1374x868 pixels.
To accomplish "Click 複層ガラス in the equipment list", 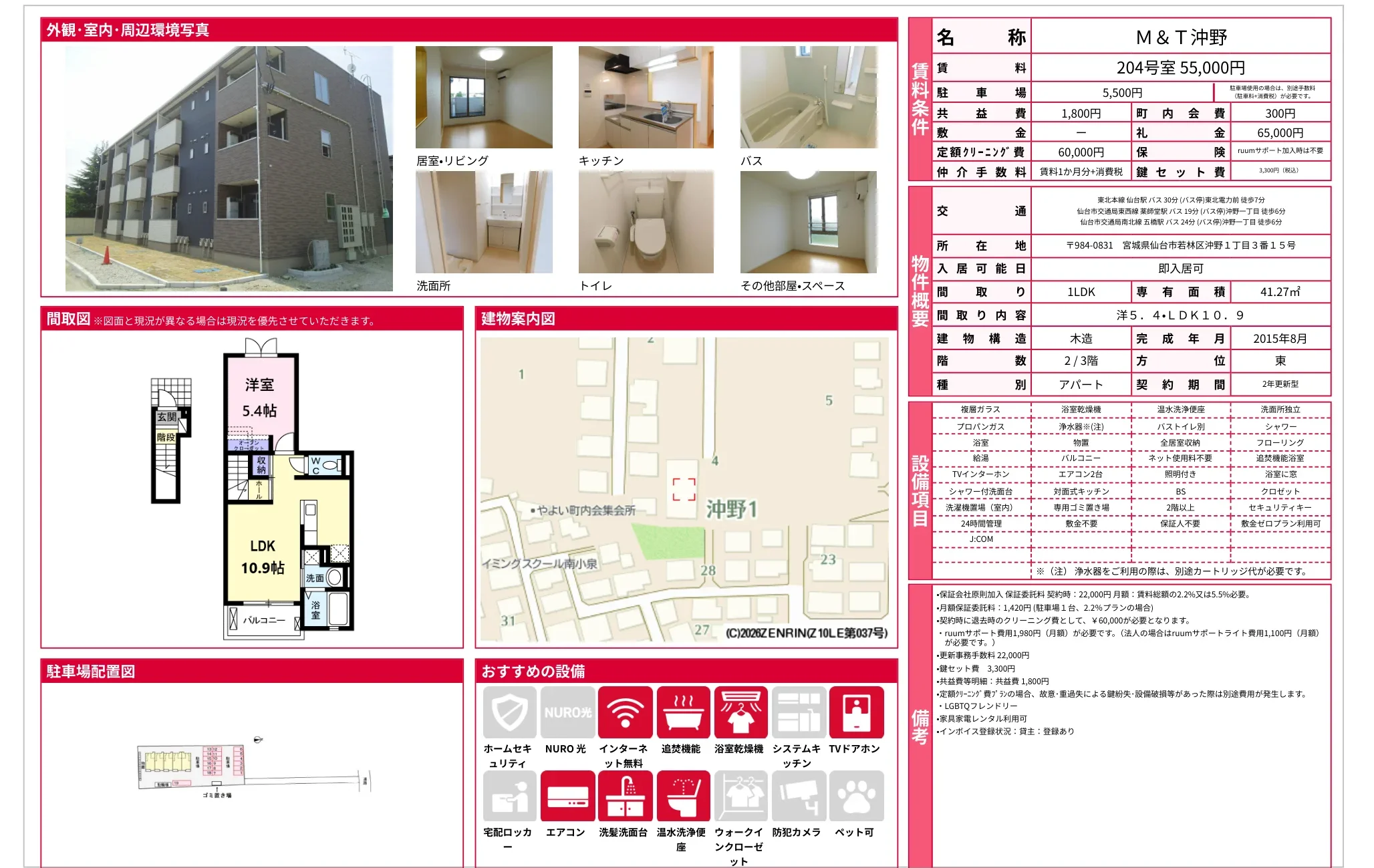I will coord(980,410).
